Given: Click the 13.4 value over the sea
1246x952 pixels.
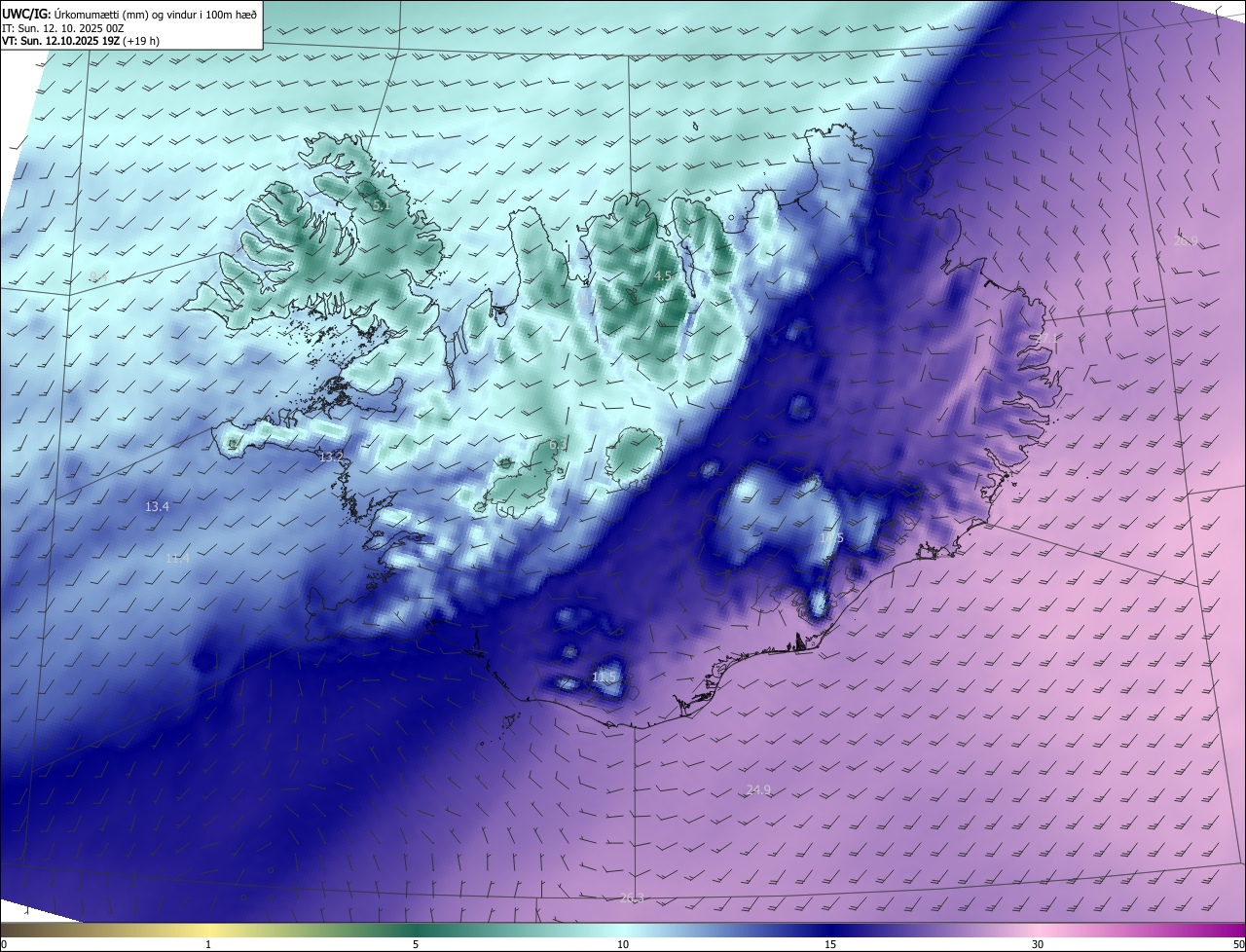Looking at the screenshot, I should 157,507.
